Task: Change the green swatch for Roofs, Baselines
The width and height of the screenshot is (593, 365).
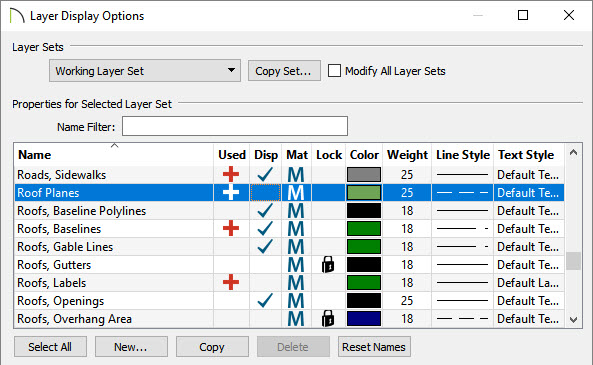Action: (x=364, y=229)
